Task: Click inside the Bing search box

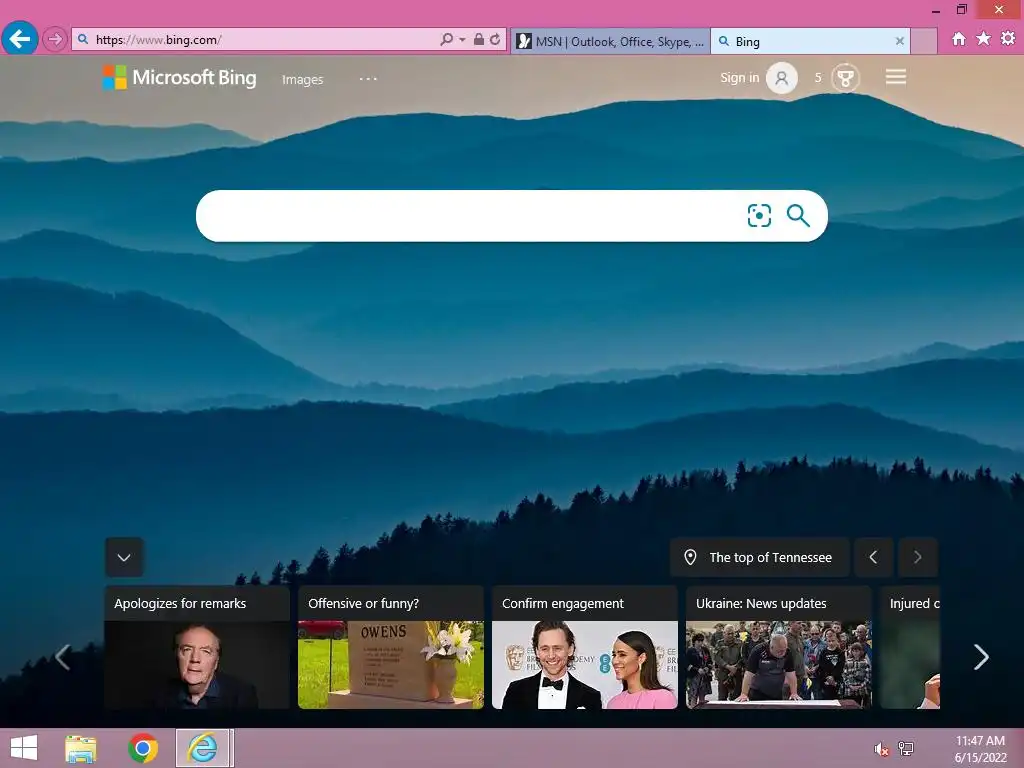Action: tap(470, 216)
